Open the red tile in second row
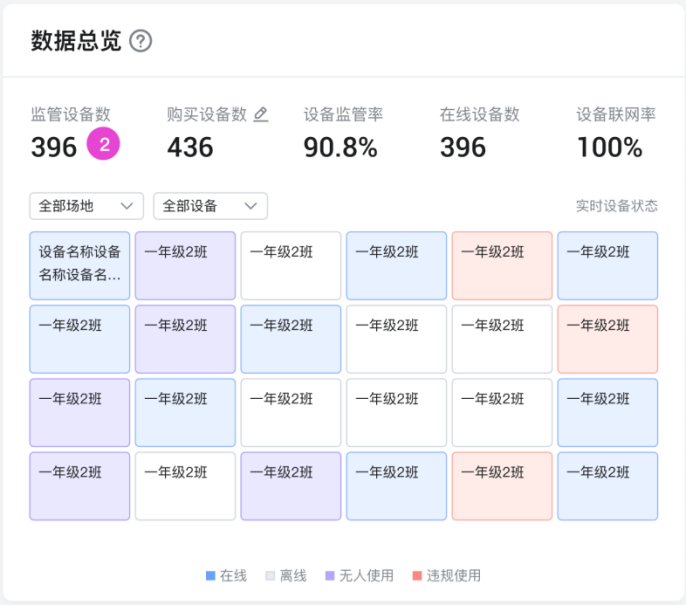This screenshot has height=605, width=686. [x=608, y=339]
